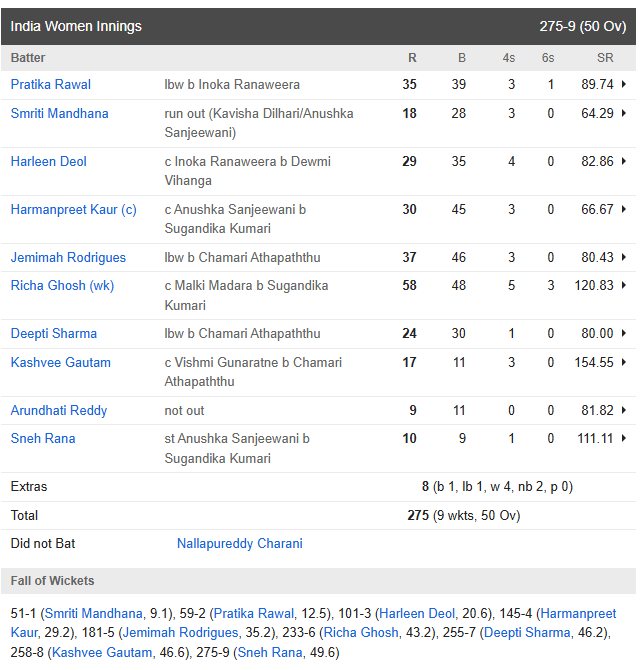The width and height of the screenshot is (641, 670).
Task: Open Arundhati Reddy batter link
Action: pos(59,410)
